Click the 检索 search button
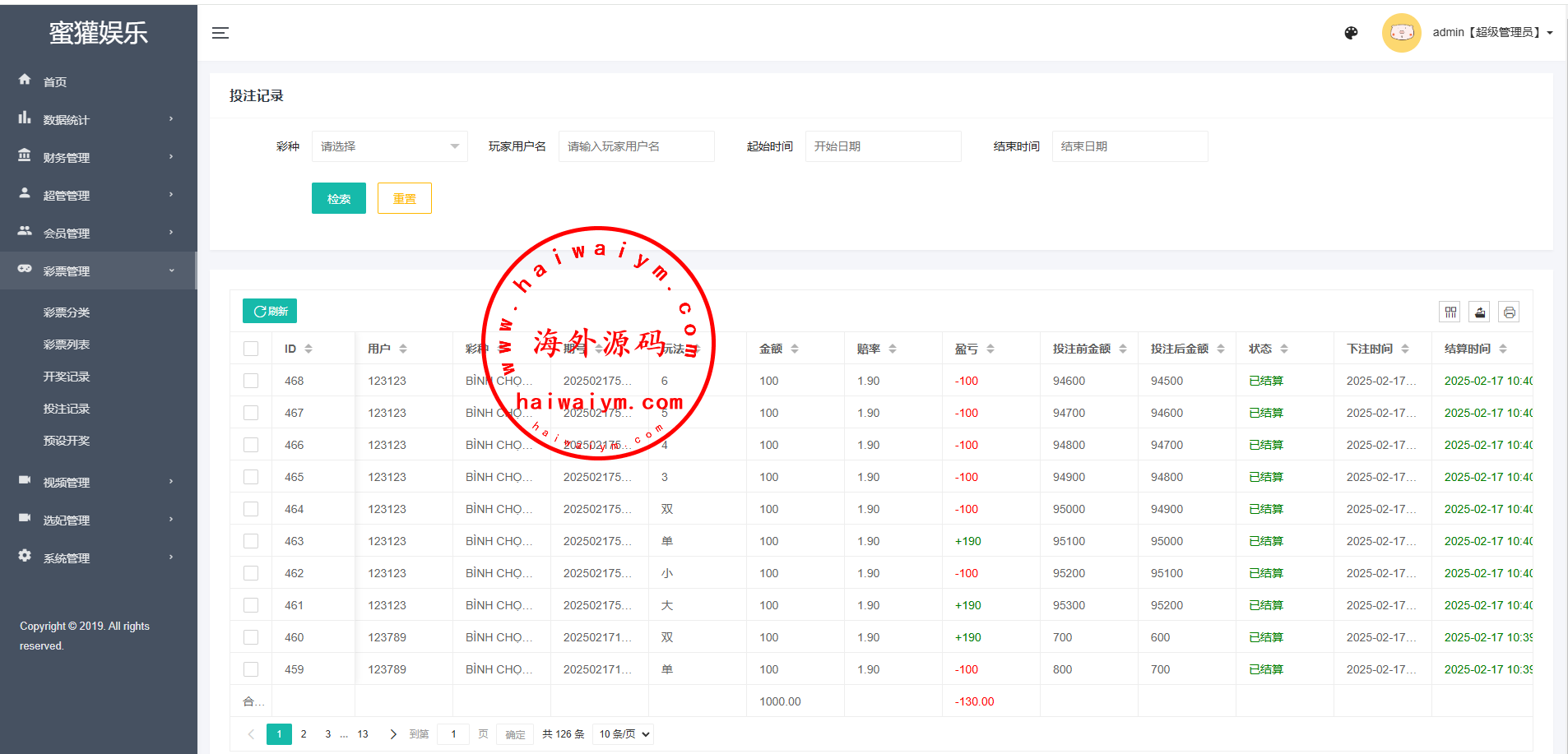This screenshot has width=1568, height=754. pyautogui.click(x=338, y=198)
